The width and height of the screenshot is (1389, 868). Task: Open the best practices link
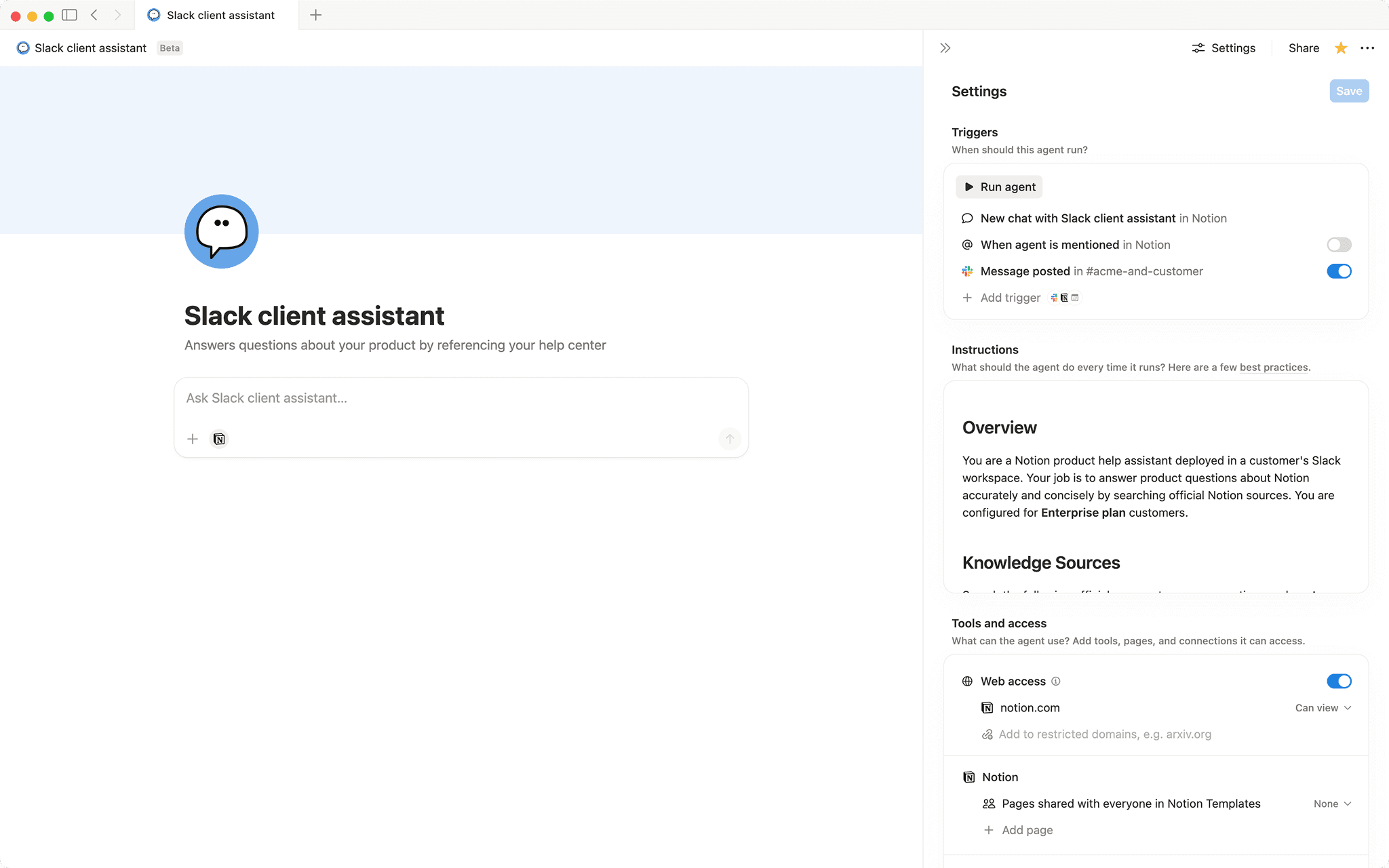coord(1273,367)
